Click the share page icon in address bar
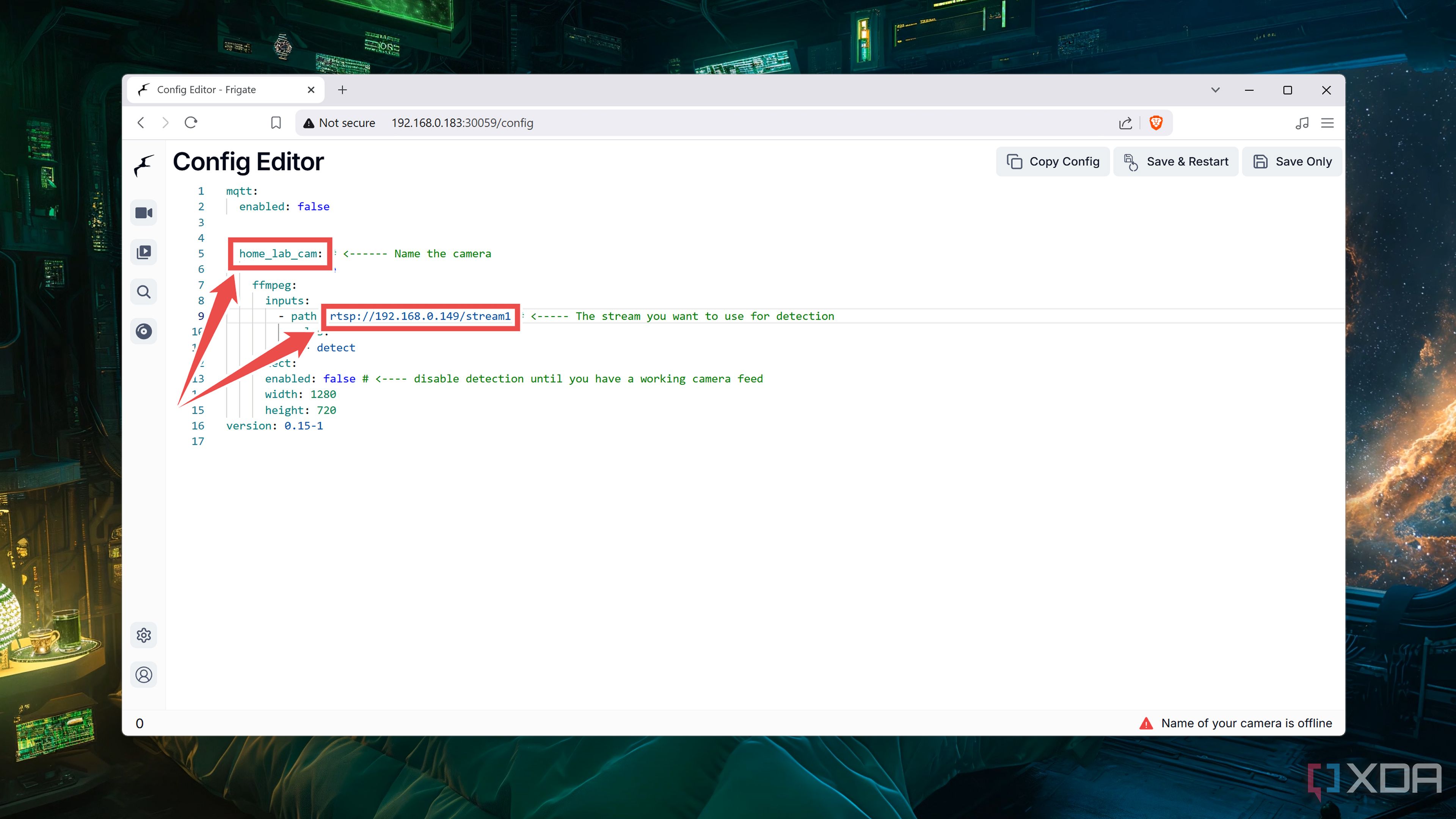This screenshot has width=1456, height=819. [1125, 122]
